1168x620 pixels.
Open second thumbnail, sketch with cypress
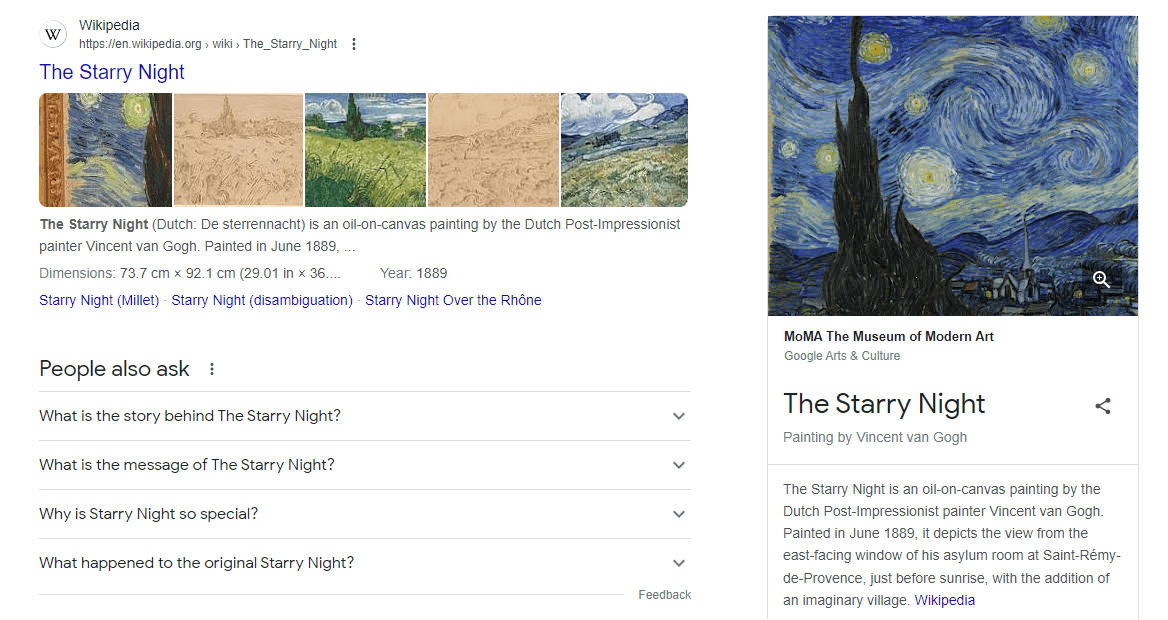point(238,150)
